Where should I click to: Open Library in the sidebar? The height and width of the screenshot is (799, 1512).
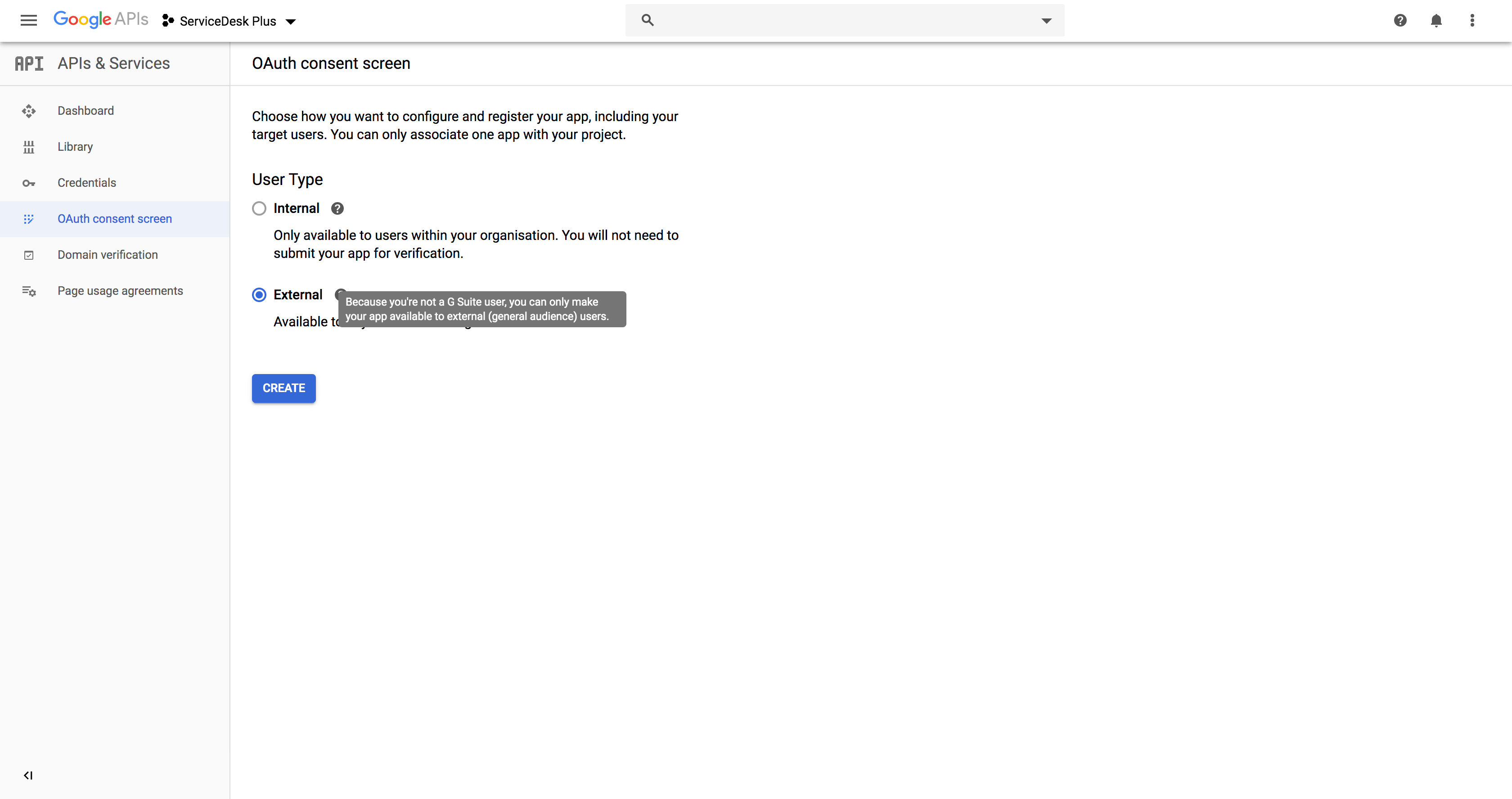[75, 147]
